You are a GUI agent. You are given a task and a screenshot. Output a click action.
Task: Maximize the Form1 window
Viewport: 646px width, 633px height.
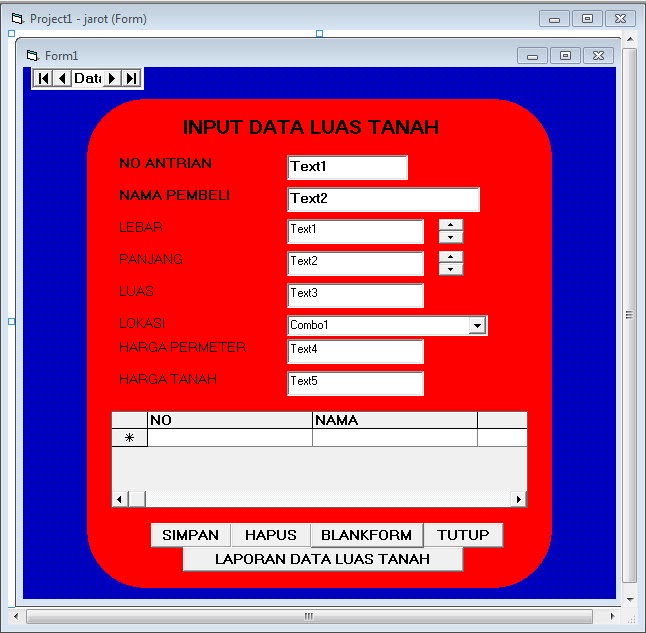(565, 56)
